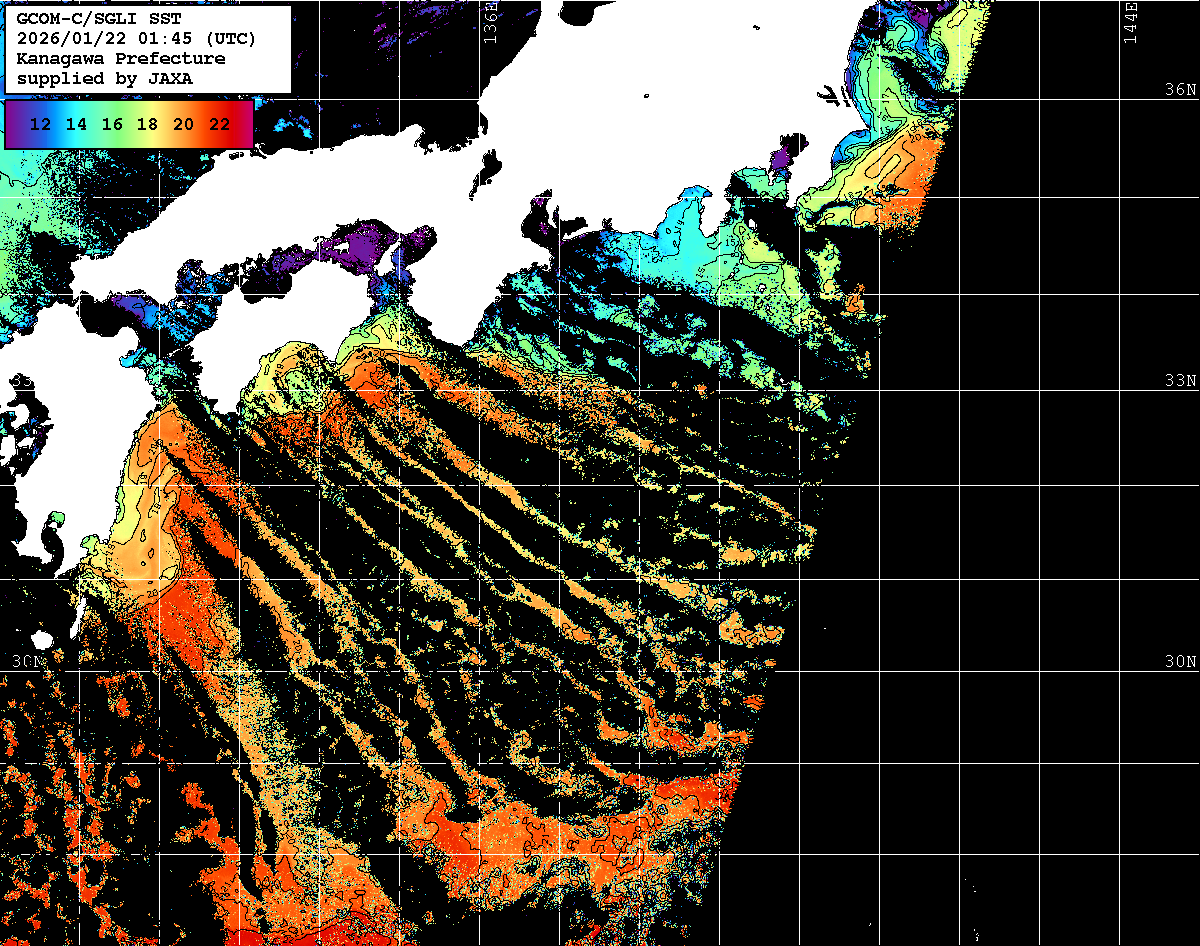Select the 36N latitude label
This screenshot has width=1200, height=946.
click(1180, 90)
